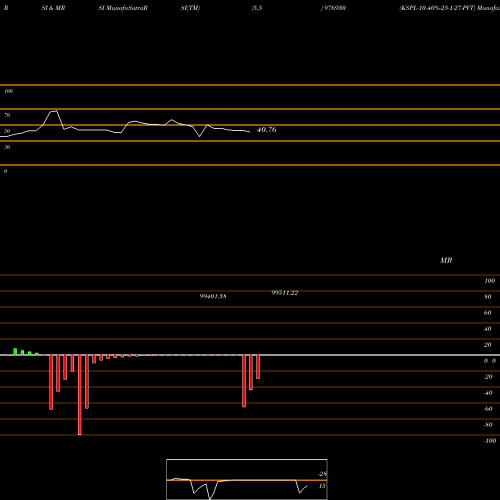The height and width of the screenshot is (500, 500).
Task: Click the RSI value label 40.76
Action: click(266, 130)
